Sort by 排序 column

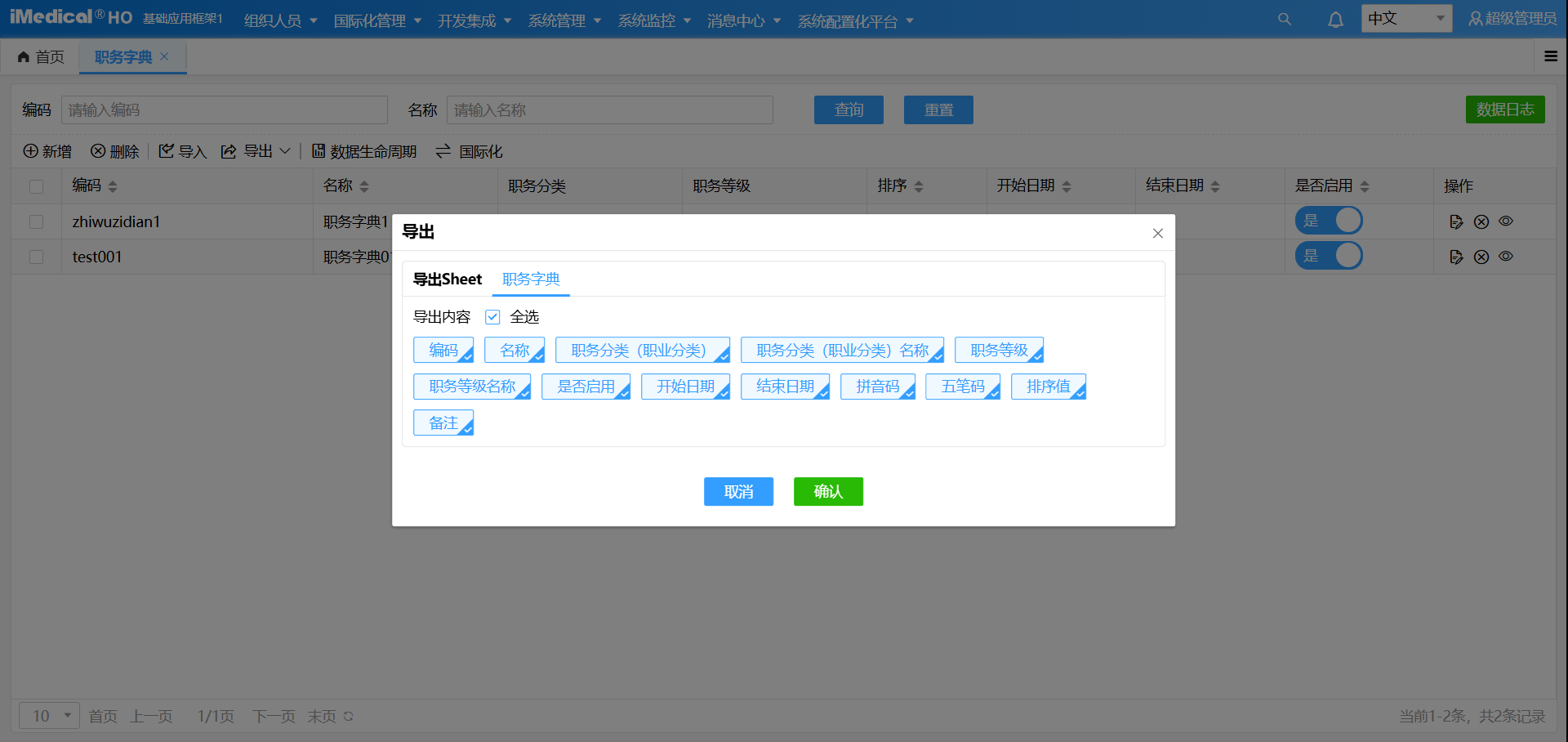pos(919,186)
